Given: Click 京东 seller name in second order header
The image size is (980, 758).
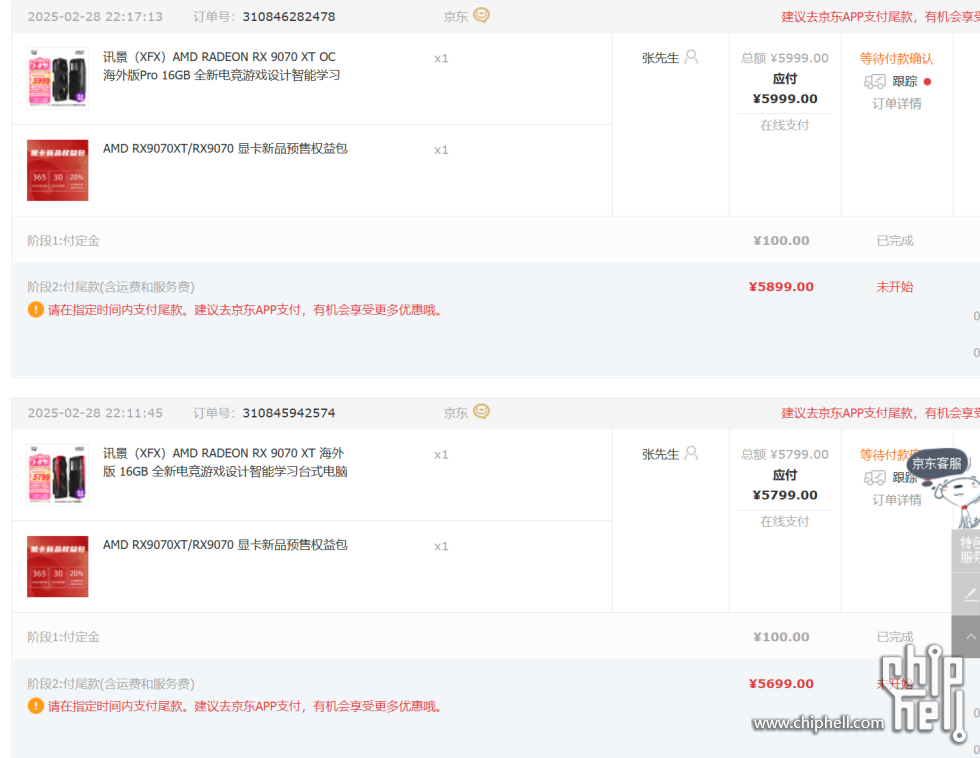Looking at the screenshot, I should 456,413.
